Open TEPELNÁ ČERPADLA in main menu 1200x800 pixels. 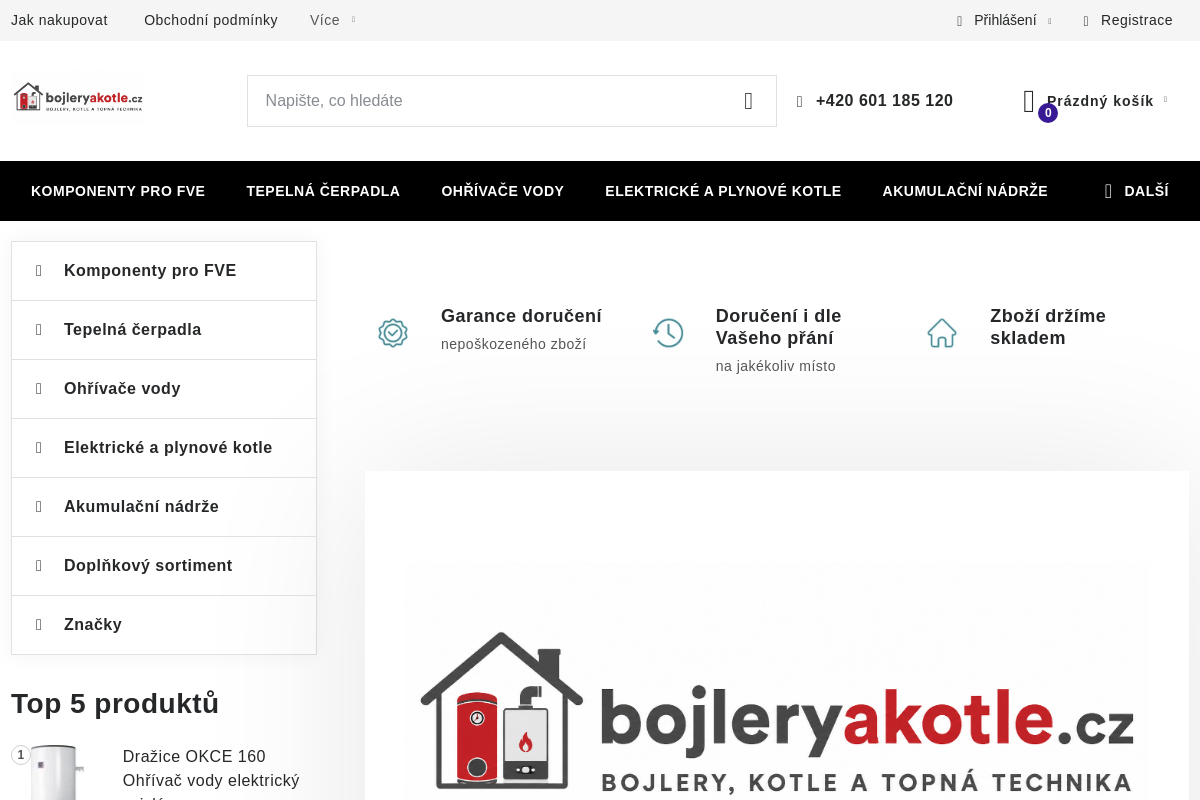pyautogui.click(x=323, y=191)
